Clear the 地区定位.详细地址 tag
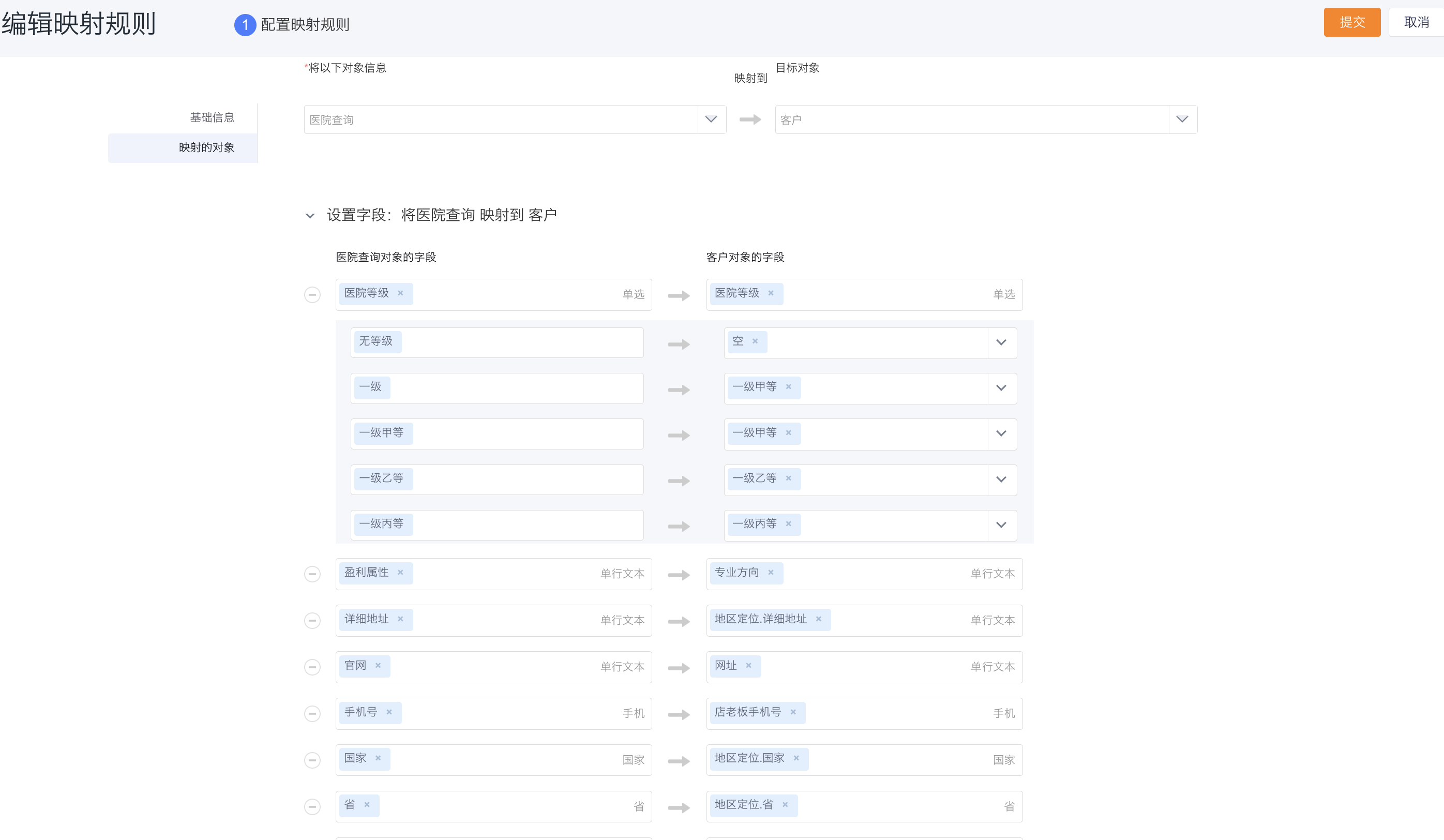1444x840 pixels. [x=818, y=619]
